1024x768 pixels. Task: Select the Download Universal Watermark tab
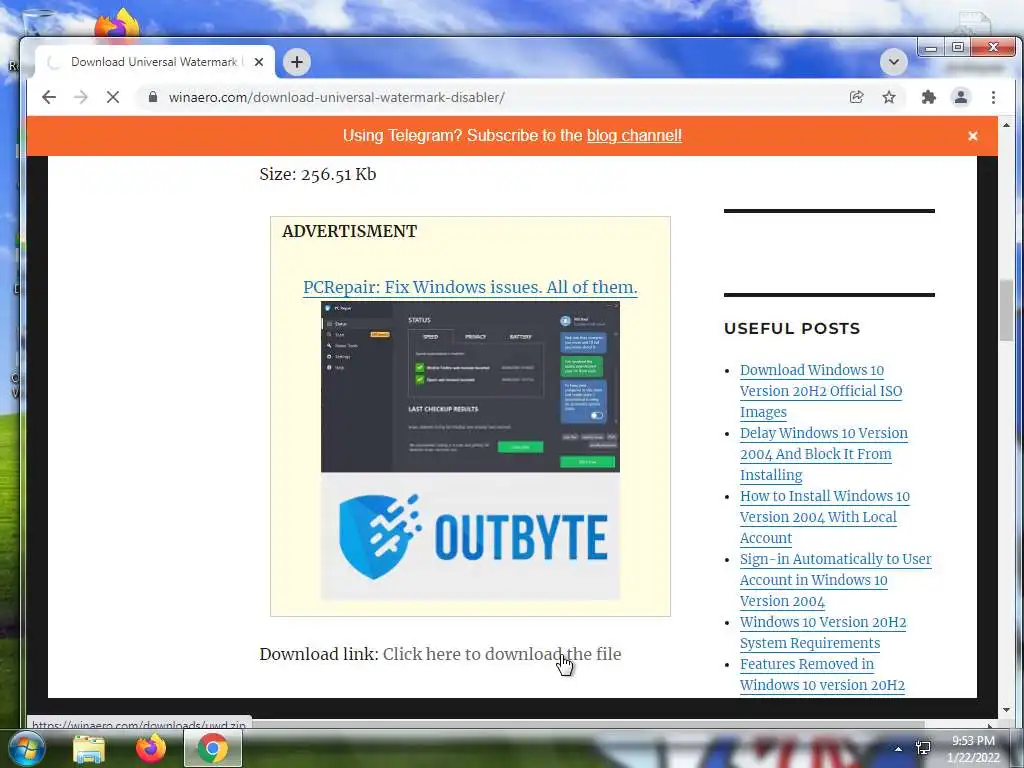pyautogui.click(x=153, y=62)
